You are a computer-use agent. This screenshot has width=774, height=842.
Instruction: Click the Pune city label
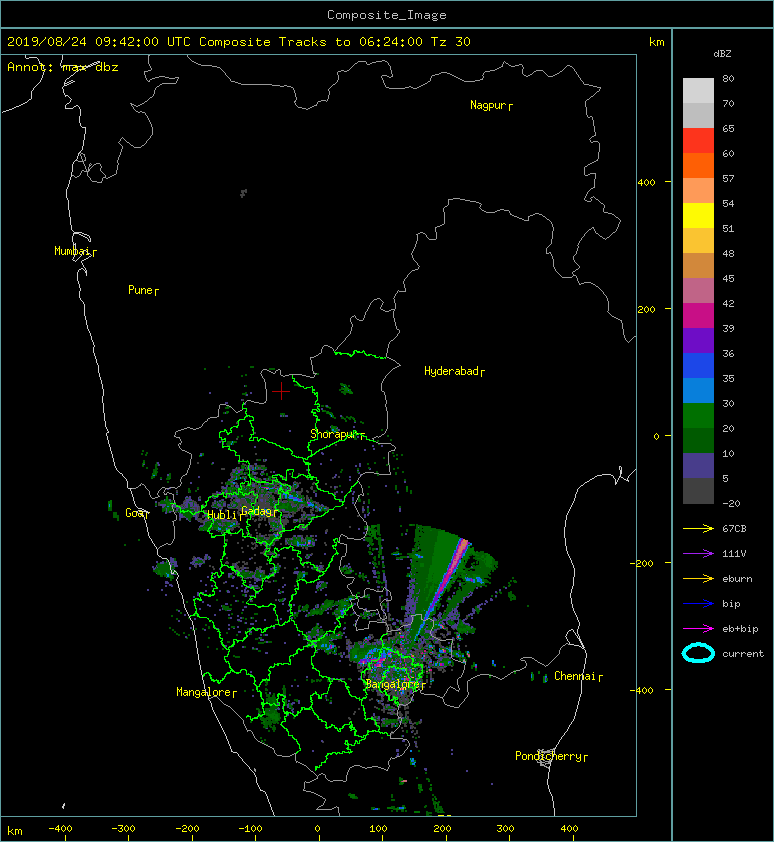(143, 290)
